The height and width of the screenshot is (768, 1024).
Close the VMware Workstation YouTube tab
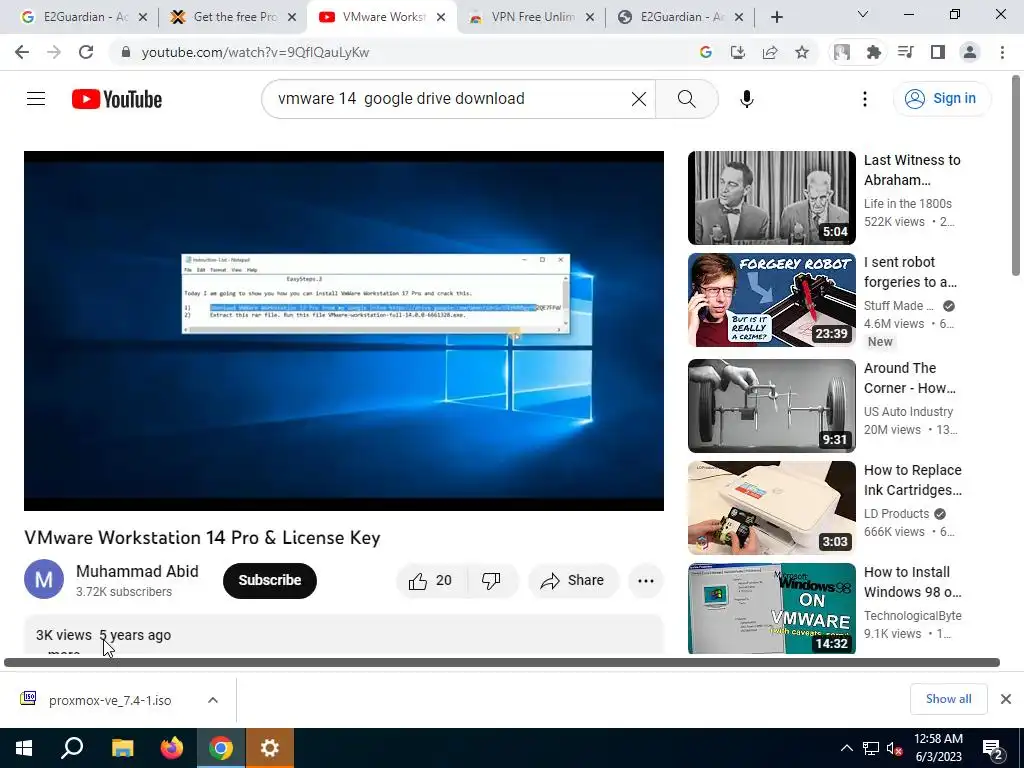point(441,17)
